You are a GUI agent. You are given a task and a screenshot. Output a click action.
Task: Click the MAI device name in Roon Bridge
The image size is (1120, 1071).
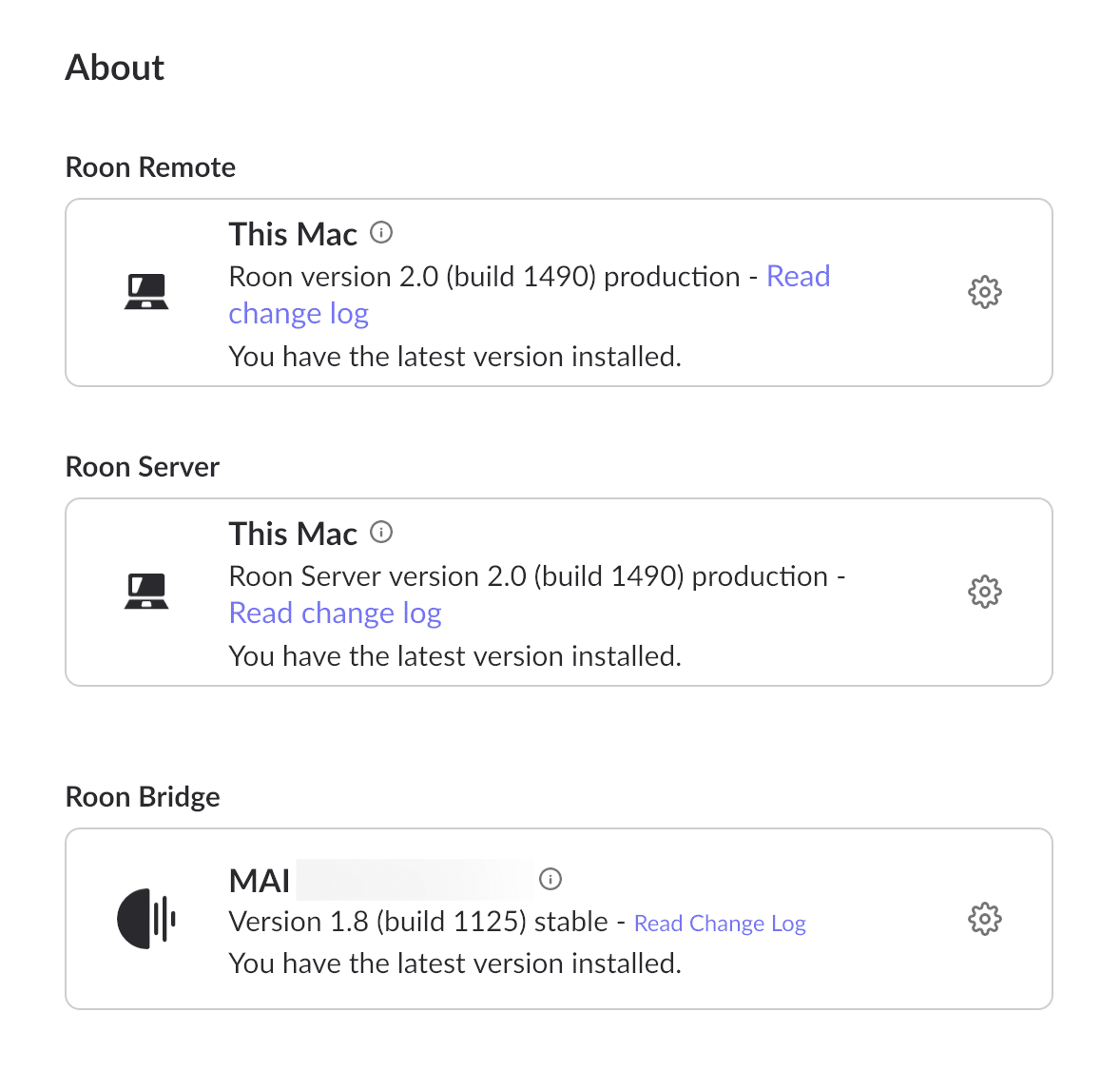coord(259,881)
